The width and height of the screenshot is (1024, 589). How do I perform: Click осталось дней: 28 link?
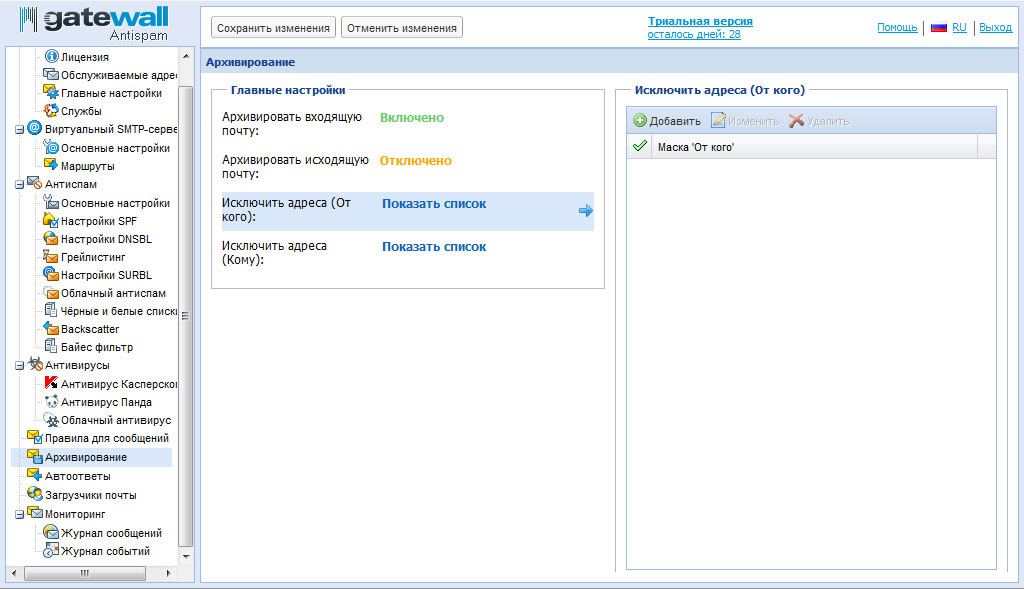(694, 34)
